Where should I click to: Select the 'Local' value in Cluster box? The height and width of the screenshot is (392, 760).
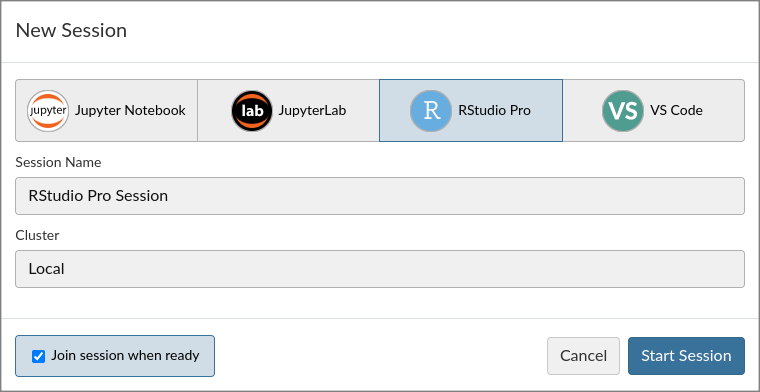[x=47, y=269]
